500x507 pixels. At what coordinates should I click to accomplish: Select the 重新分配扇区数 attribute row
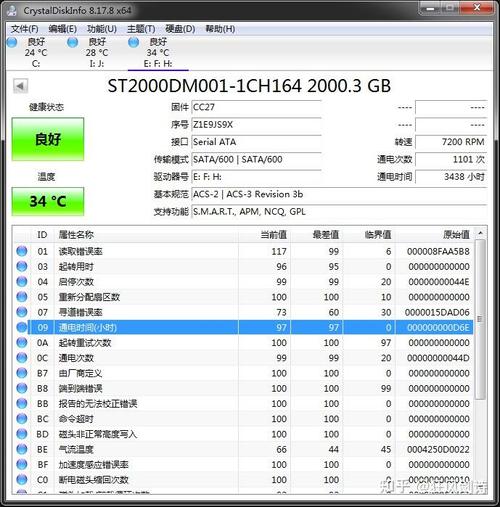point(243,297)
